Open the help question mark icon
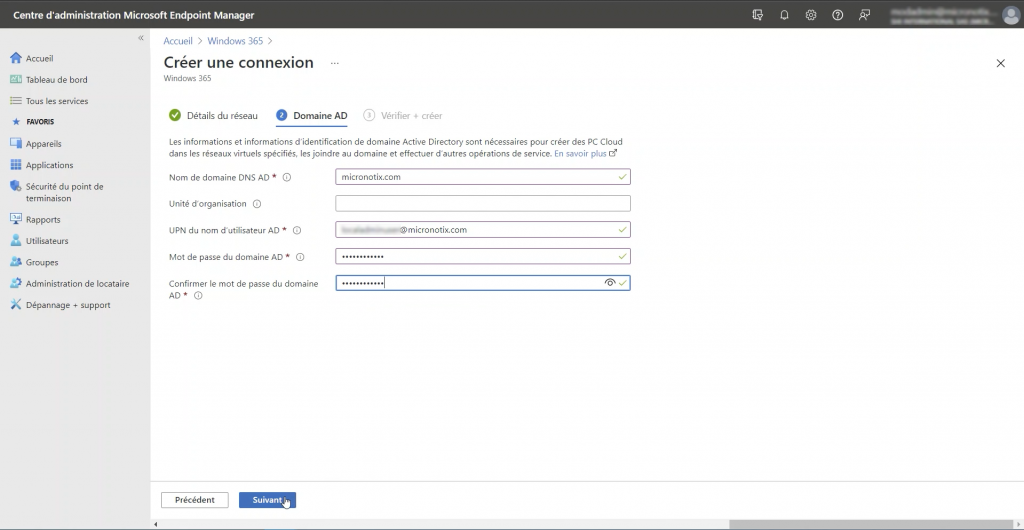 coord(838,15)
